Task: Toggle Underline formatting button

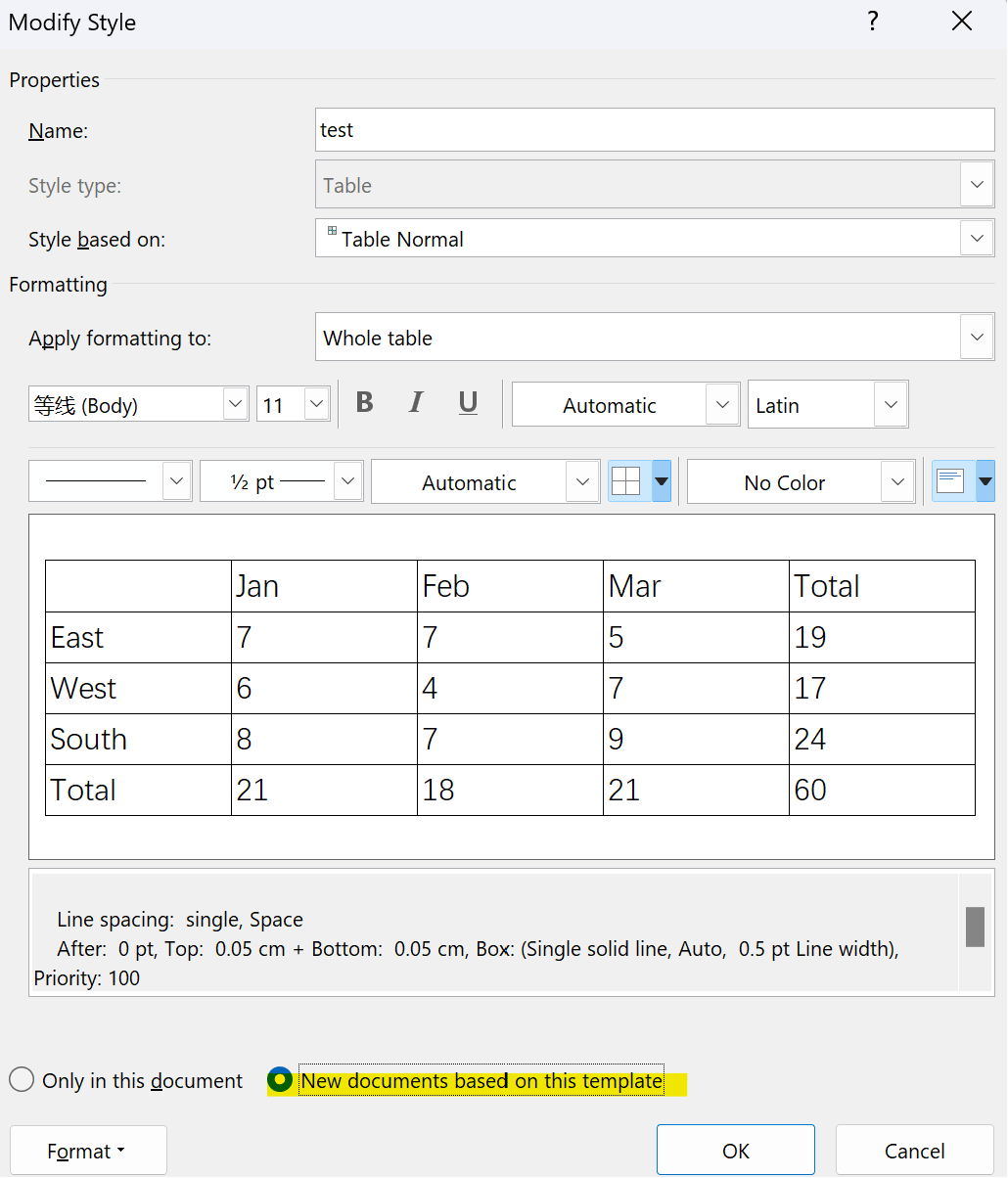Action: click(468, 403)
